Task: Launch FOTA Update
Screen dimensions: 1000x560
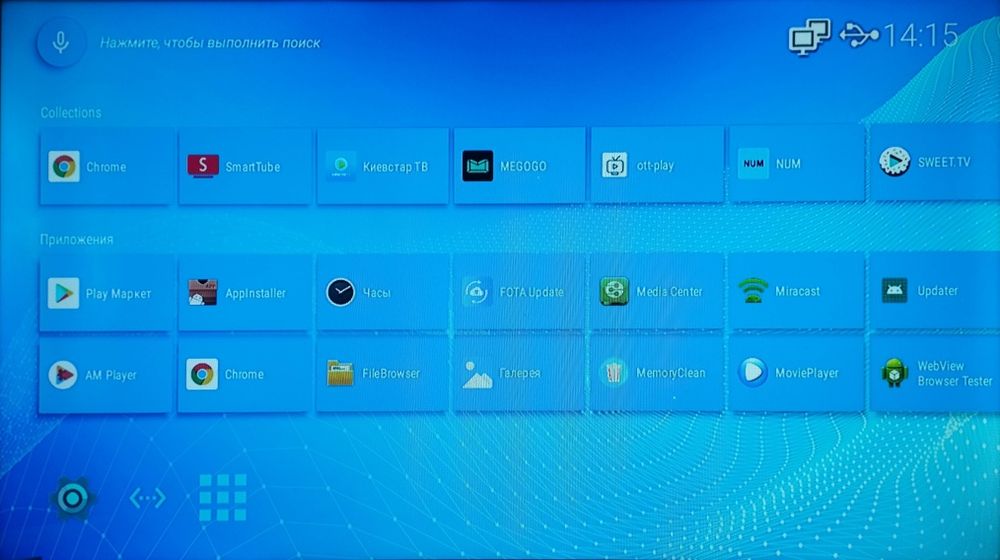Action: [x=519, y=291]
